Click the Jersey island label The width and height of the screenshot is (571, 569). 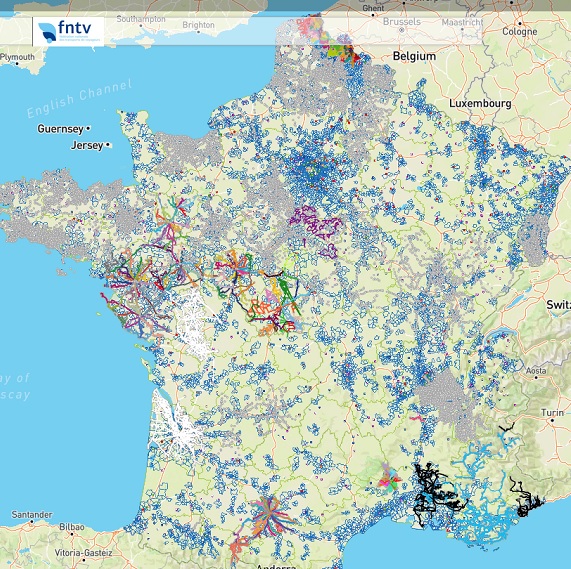tap(87, 145)
